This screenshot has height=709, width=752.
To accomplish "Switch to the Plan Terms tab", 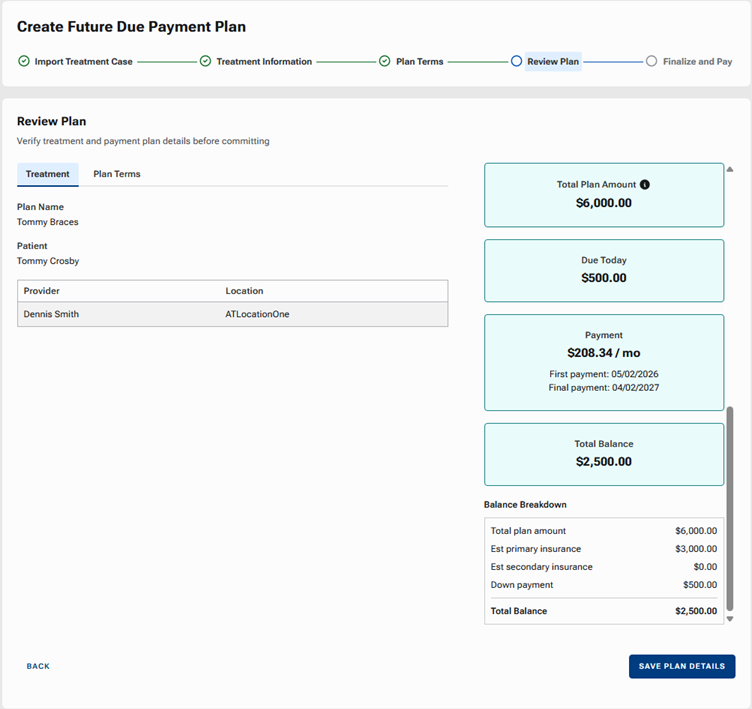I will 117,174.
